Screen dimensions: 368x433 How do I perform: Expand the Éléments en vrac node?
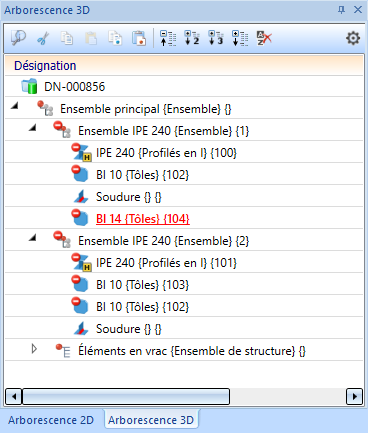[x=34, y=349]
